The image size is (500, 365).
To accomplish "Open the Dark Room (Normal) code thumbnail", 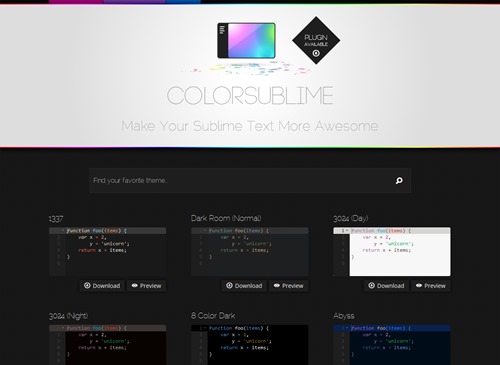I will [x=250, y=252].
